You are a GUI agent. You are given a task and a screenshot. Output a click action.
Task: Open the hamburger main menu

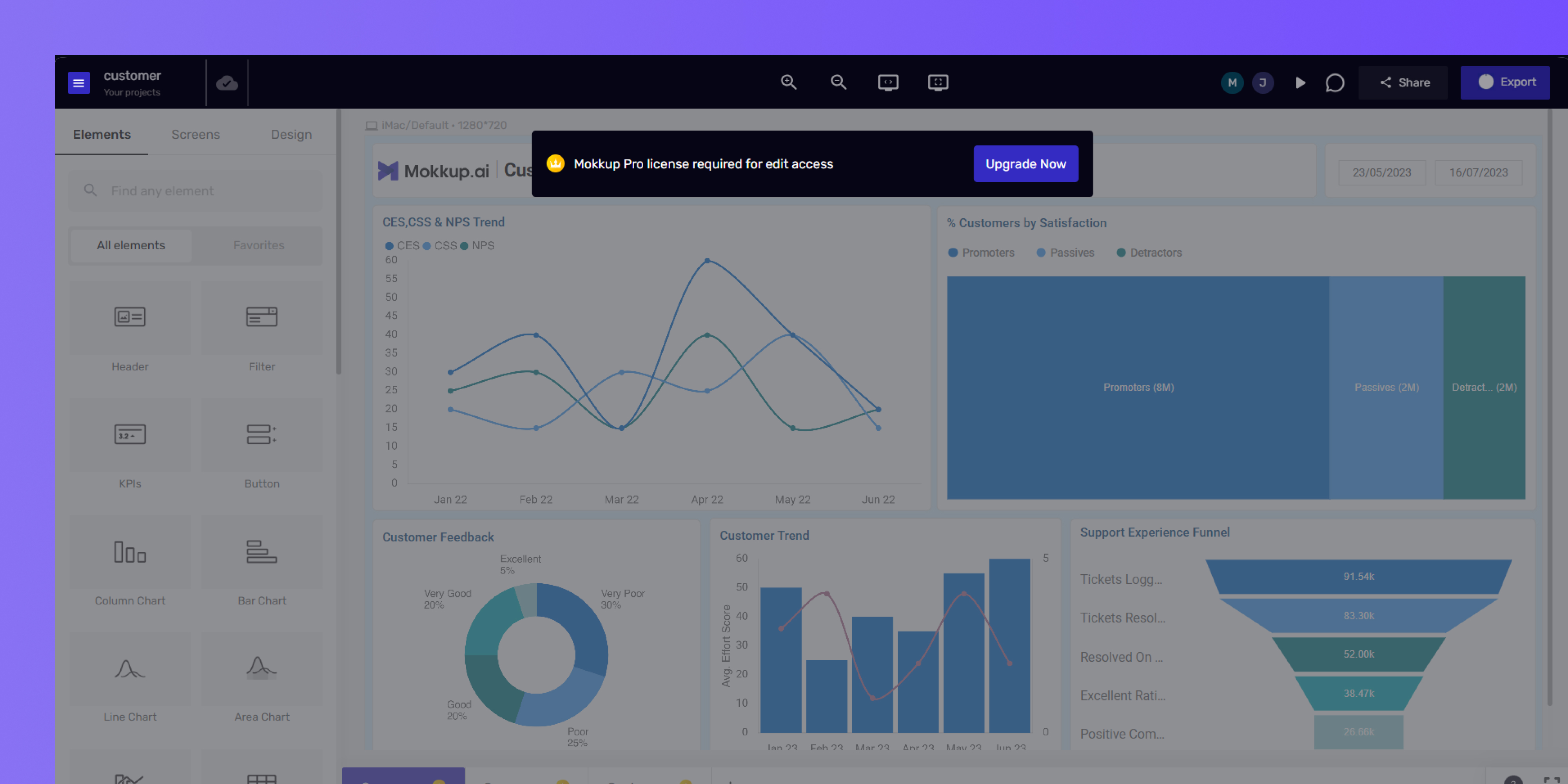78,83
